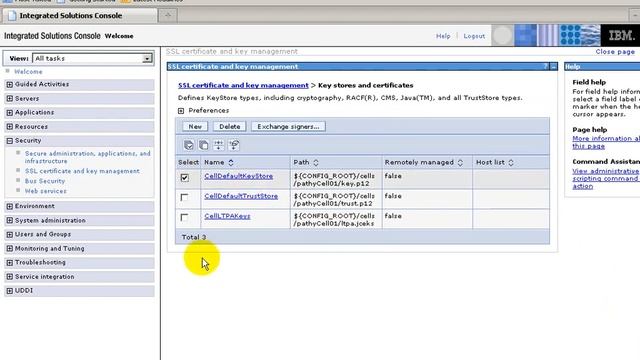Check the CellDefaultTrustStore checkbox
The width and height of the screenshot is (640, 360).
point(184,198)
